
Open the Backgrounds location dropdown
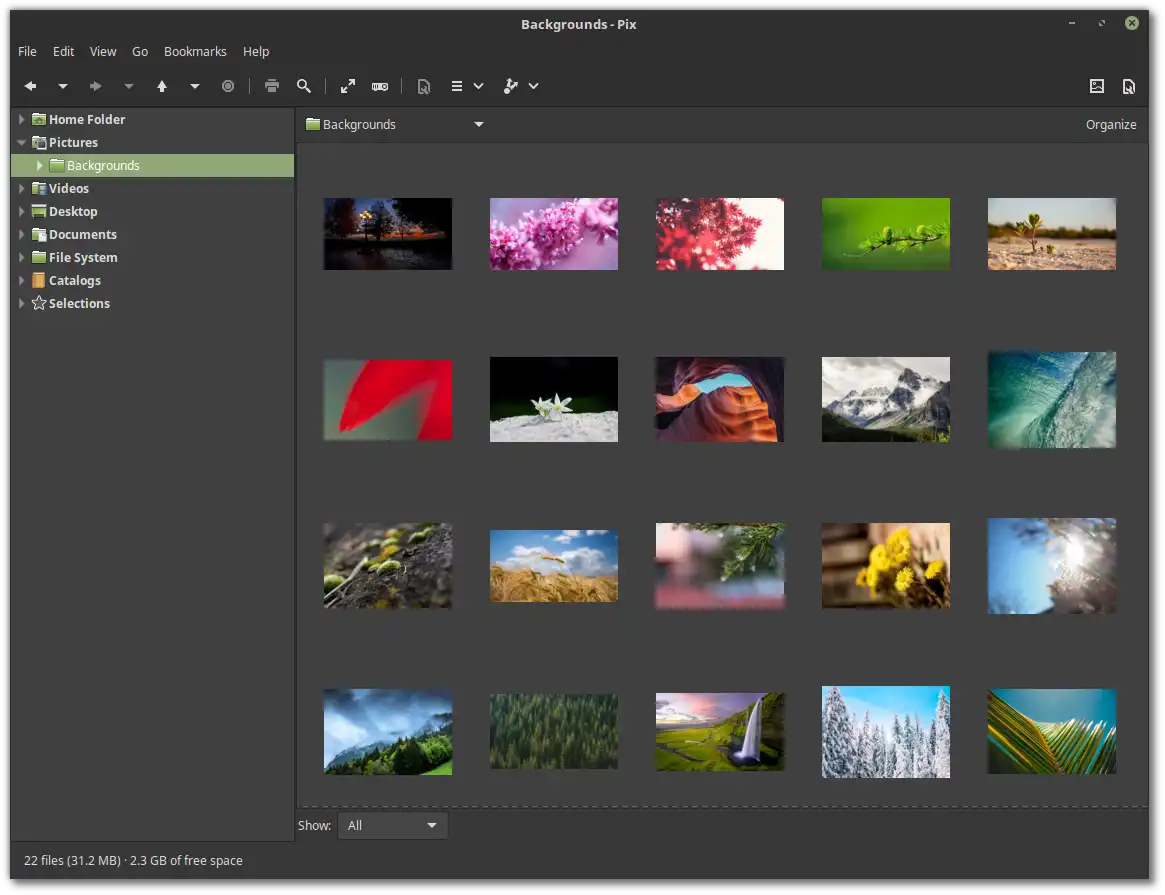click(479, 125)
